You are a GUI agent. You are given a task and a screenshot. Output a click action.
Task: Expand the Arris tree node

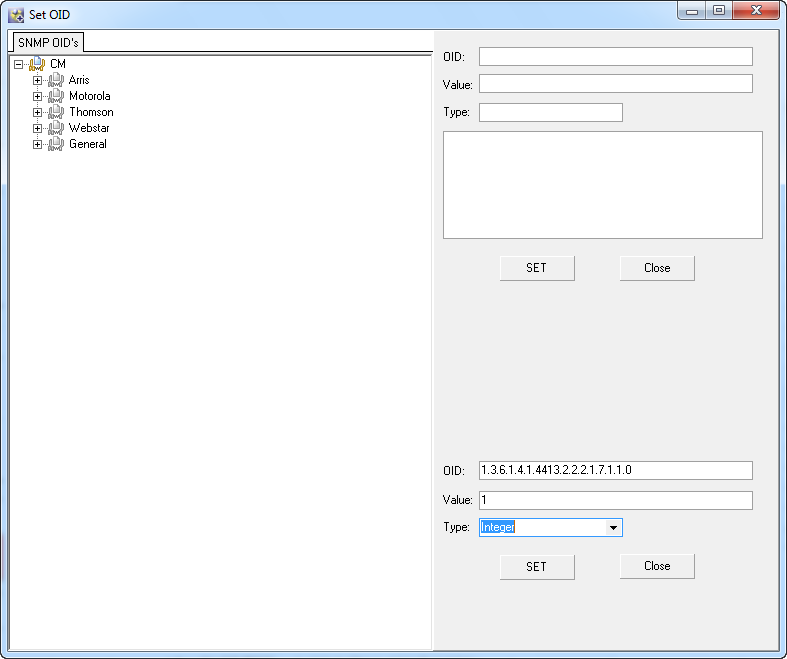[x=37, y=80]
